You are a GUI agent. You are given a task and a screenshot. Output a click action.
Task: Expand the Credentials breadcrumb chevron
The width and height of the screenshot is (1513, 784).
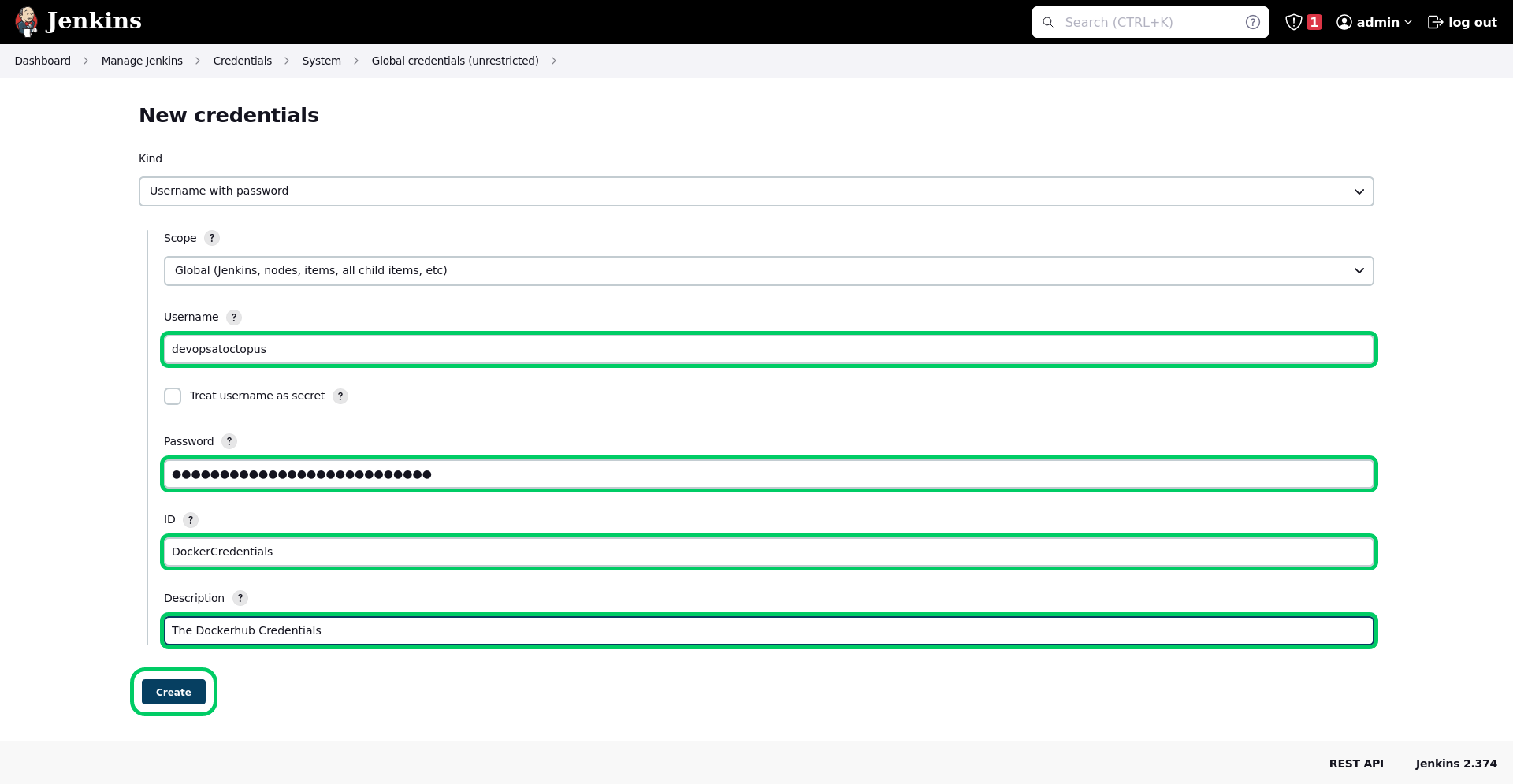[x=287, y=61]
